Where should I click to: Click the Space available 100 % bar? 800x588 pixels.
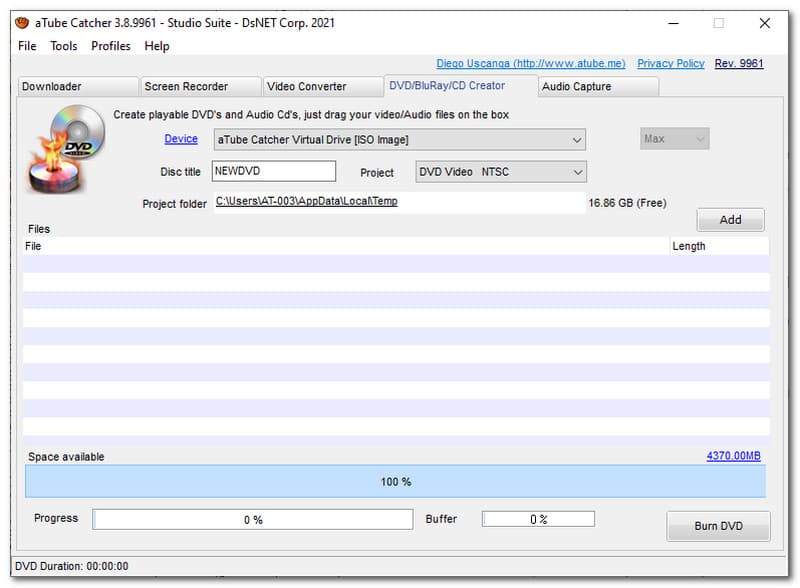click(x=395, y=481)
